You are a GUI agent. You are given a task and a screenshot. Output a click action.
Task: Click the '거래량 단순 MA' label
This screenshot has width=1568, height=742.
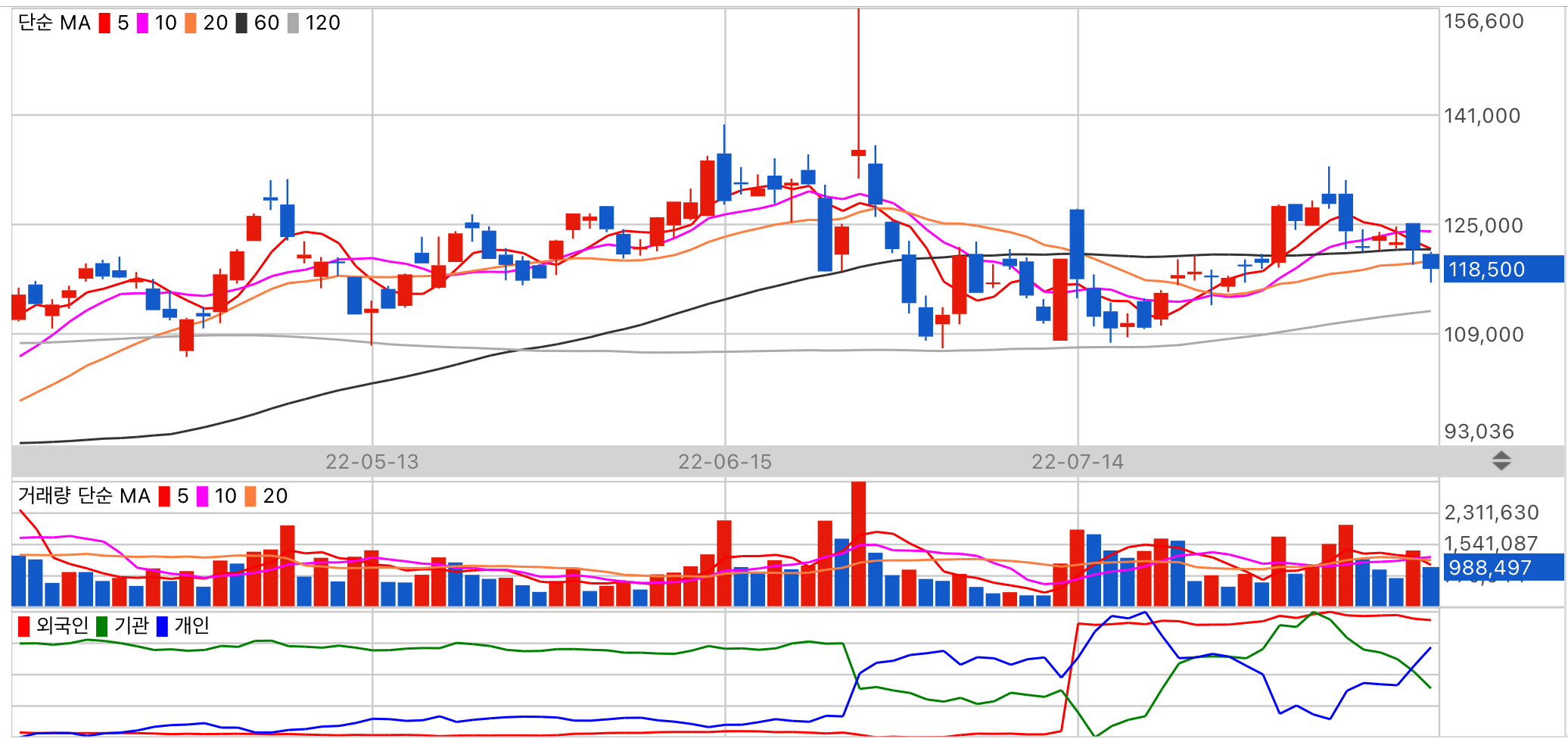[x=84, y=496]
